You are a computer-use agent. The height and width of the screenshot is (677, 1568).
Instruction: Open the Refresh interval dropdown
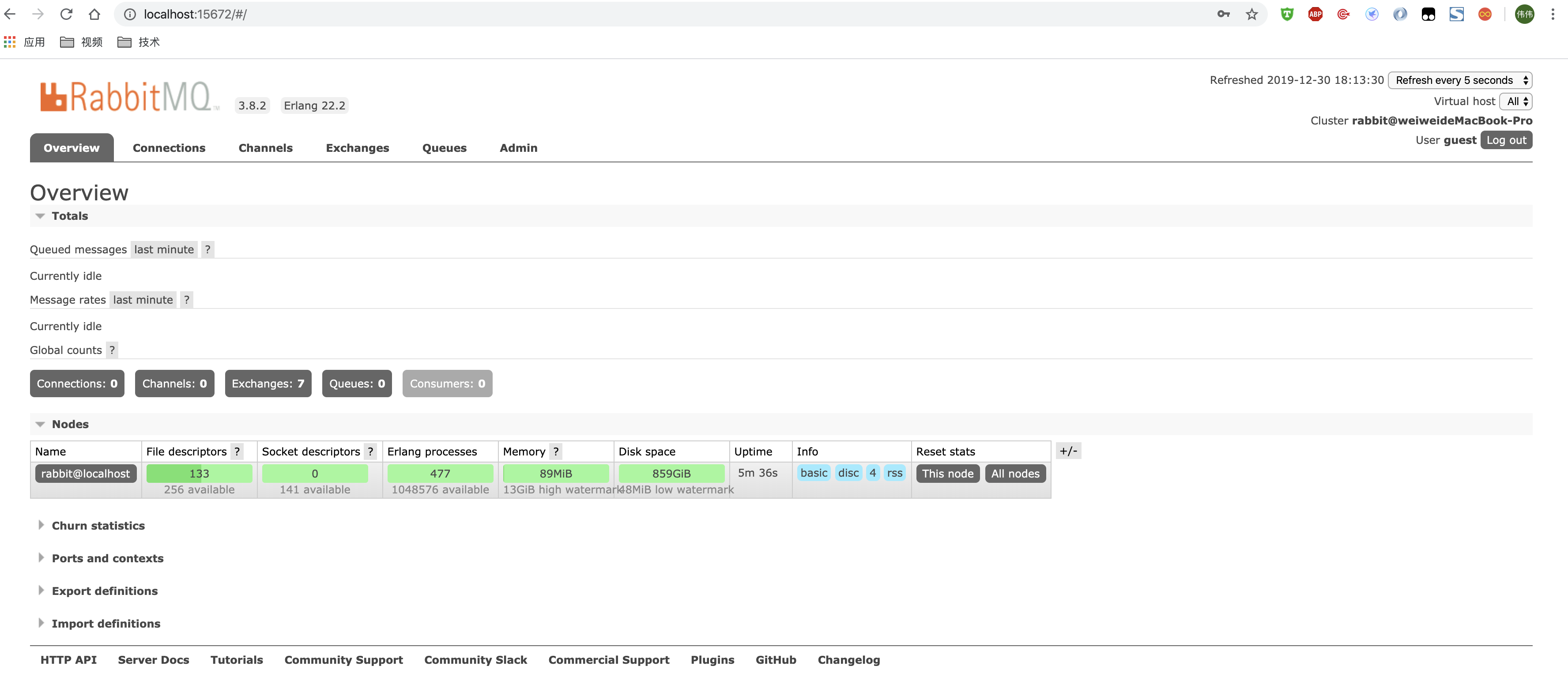[1459, 80]
